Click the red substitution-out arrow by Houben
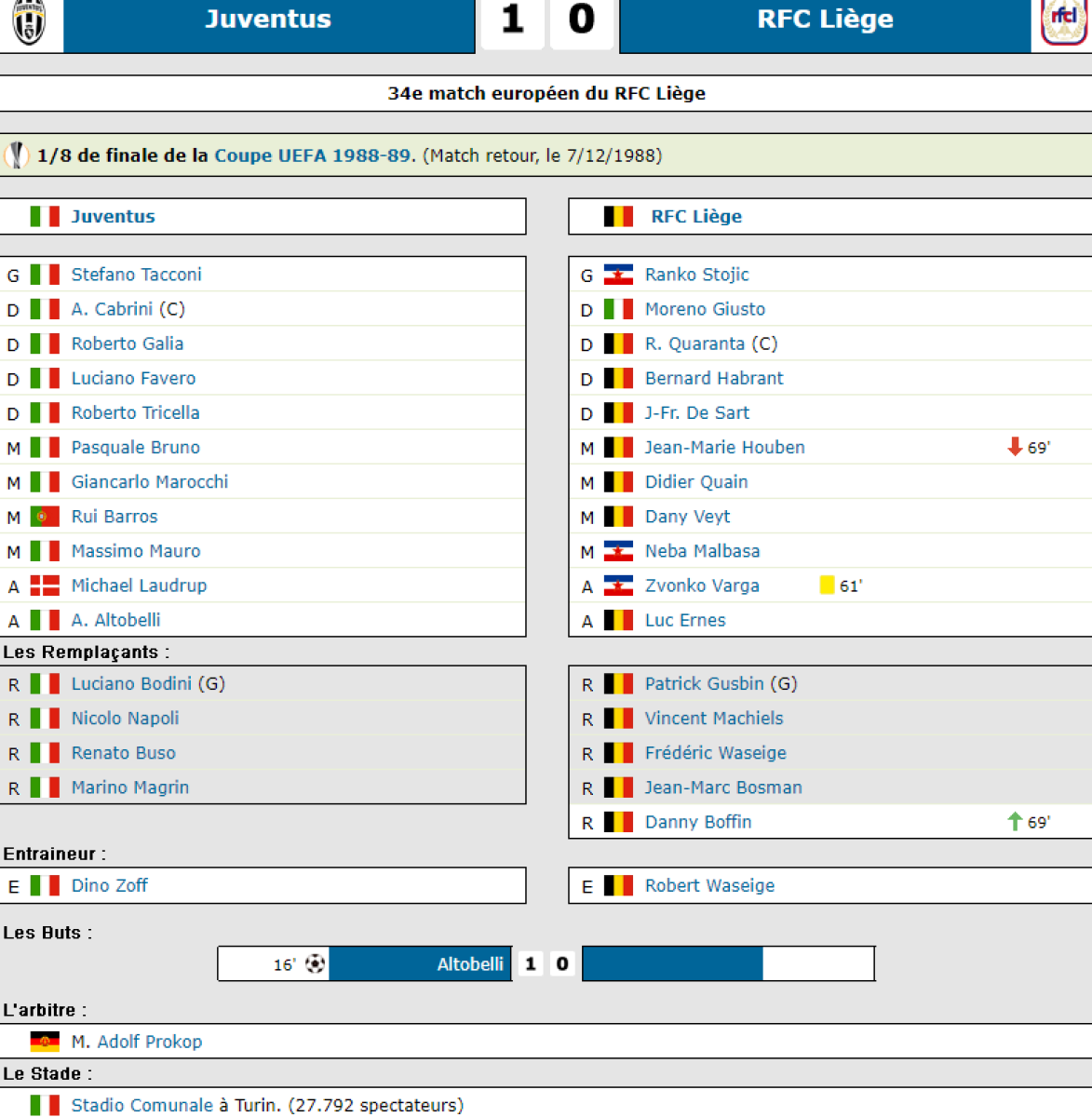The width and height of the screenshot is (1092, 1117). coord(1015,448)
